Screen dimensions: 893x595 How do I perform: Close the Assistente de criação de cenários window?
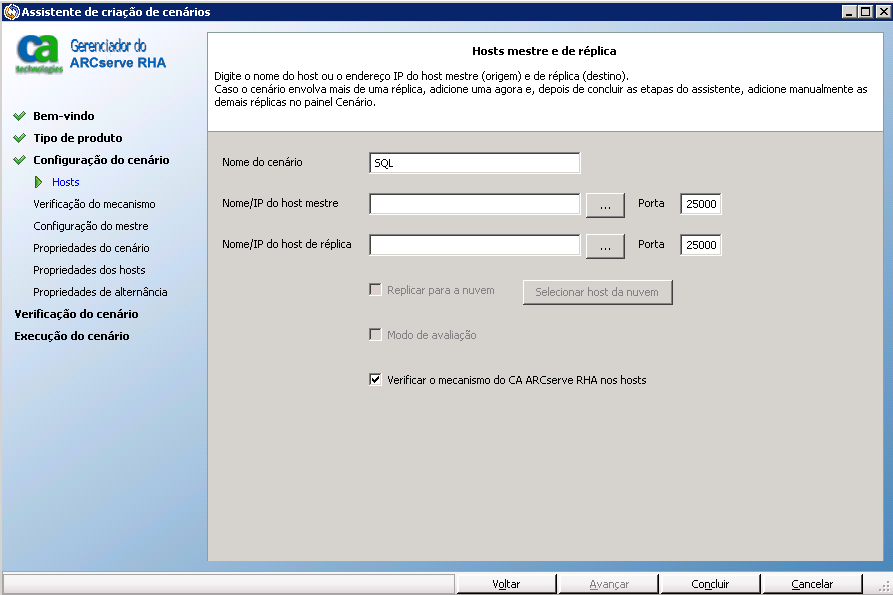[882, 11]
